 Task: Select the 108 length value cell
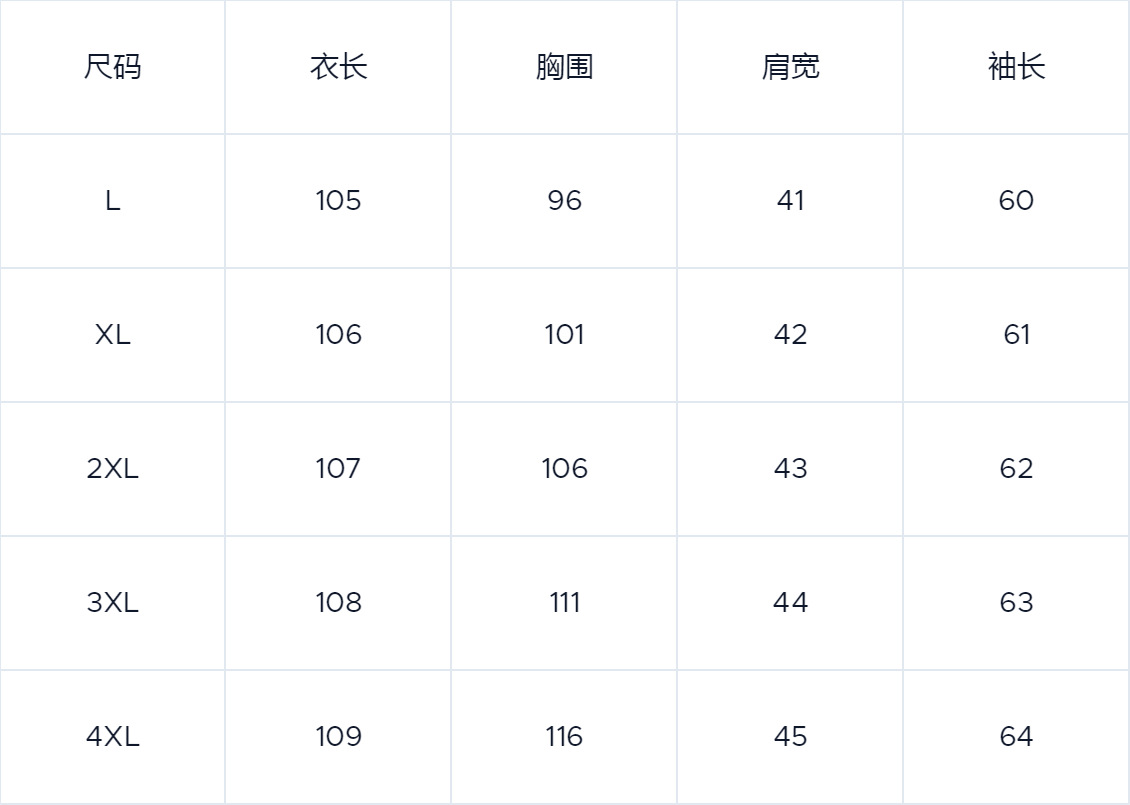[x=338, y=602]
